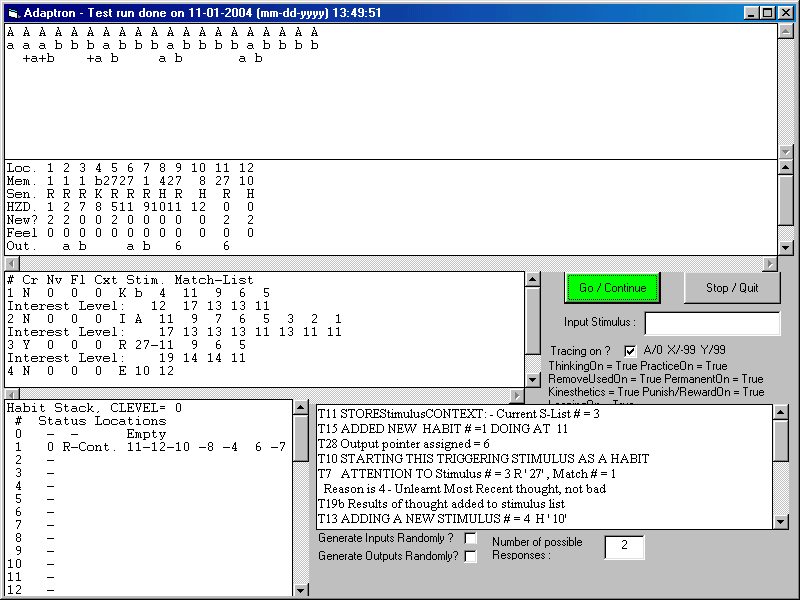
Task: Click the vertical scroll thumb of the Match-List panel
Action: click(533, 320)
